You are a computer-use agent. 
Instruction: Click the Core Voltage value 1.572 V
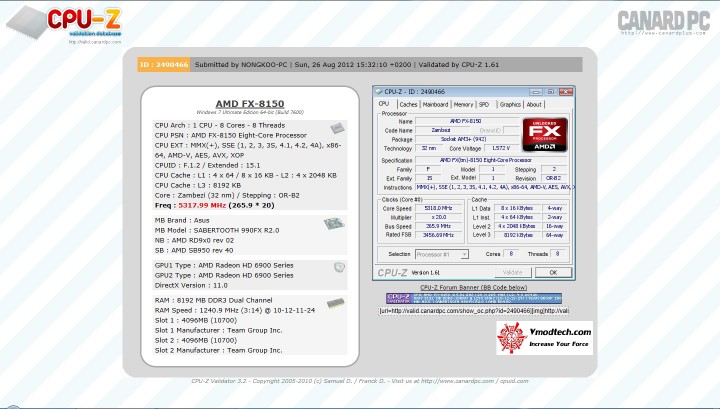point(501,148)
